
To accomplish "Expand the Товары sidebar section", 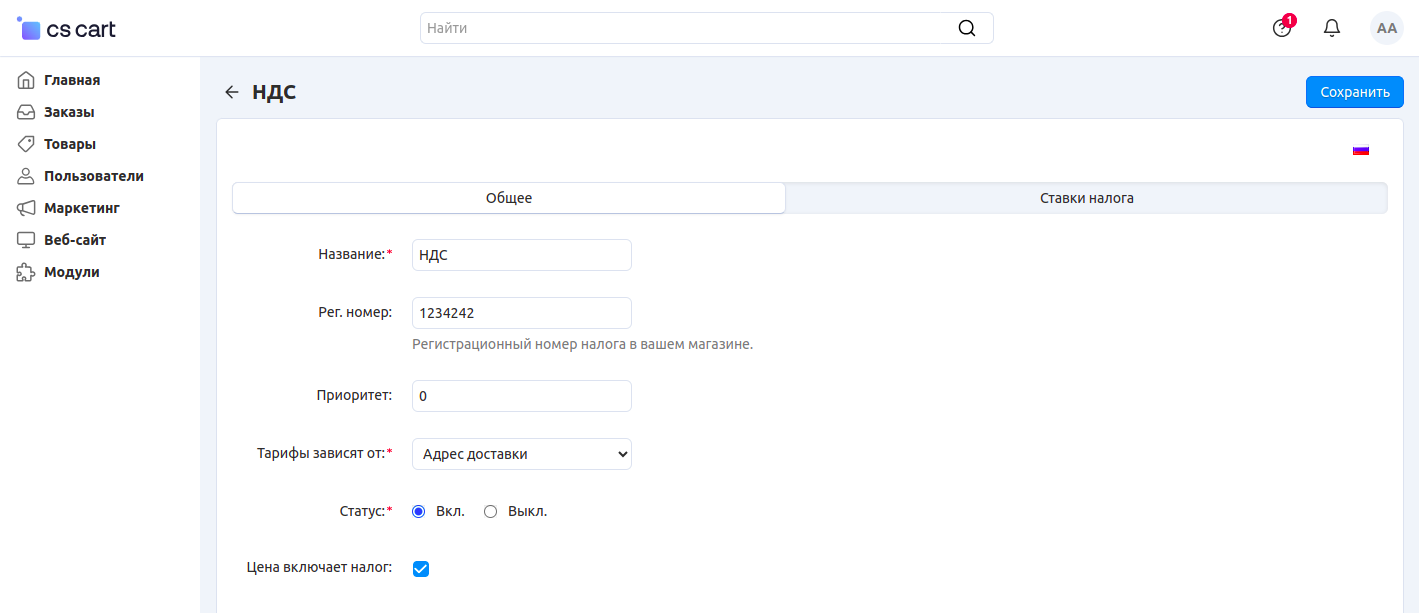I will pyautogui.click(x=69, y=144).
